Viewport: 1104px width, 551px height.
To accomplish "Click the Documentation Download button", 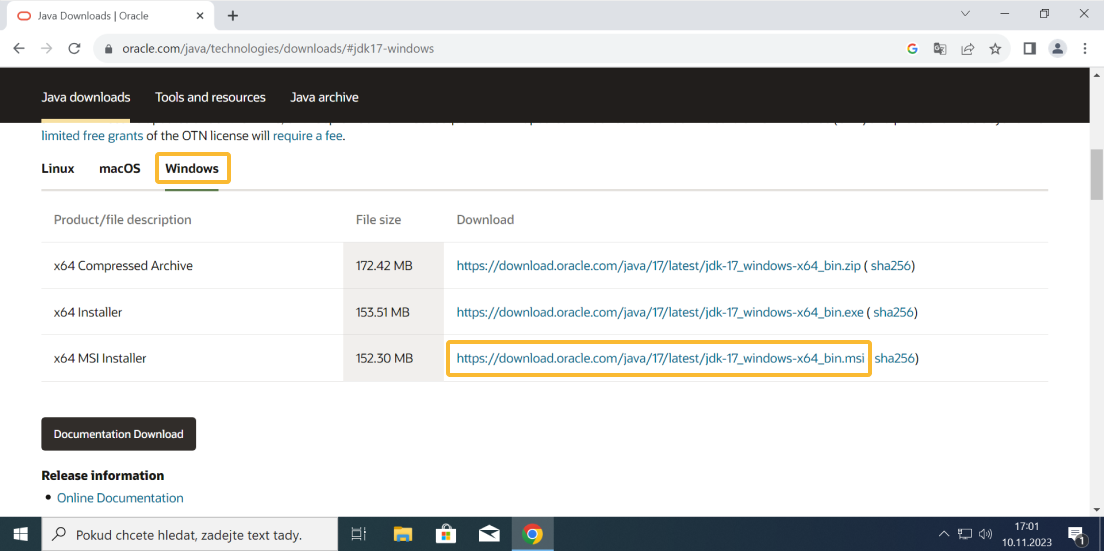I will [x=118, y=434].
